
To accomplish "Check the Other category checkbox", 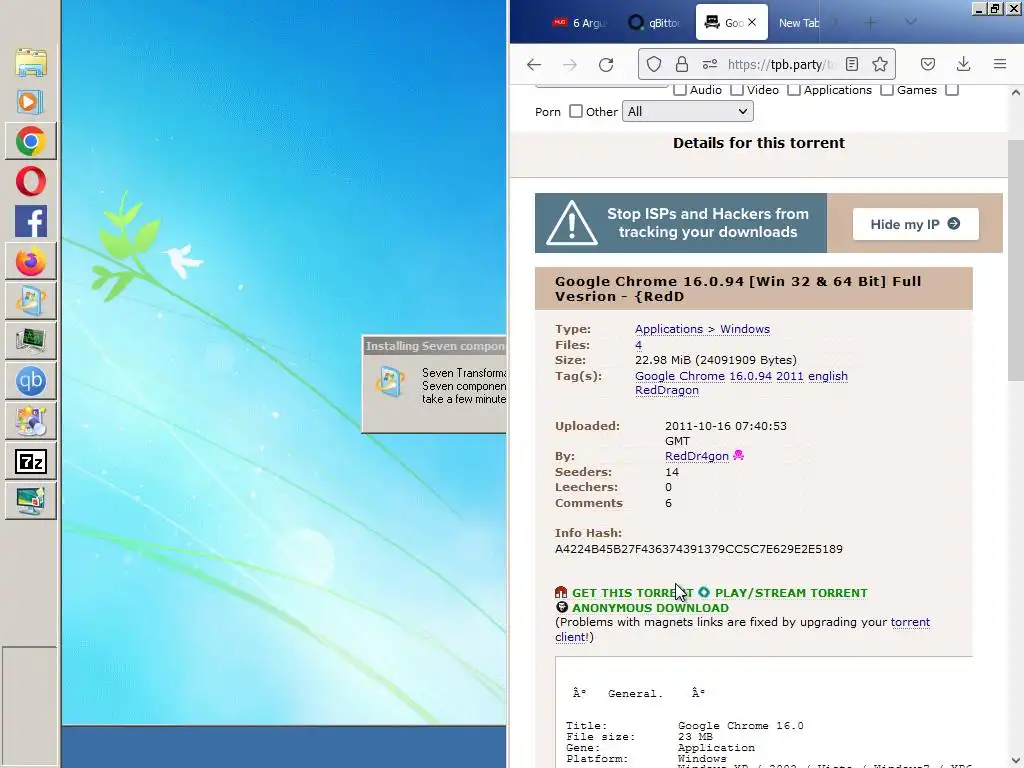I will (x=575, y=111).
